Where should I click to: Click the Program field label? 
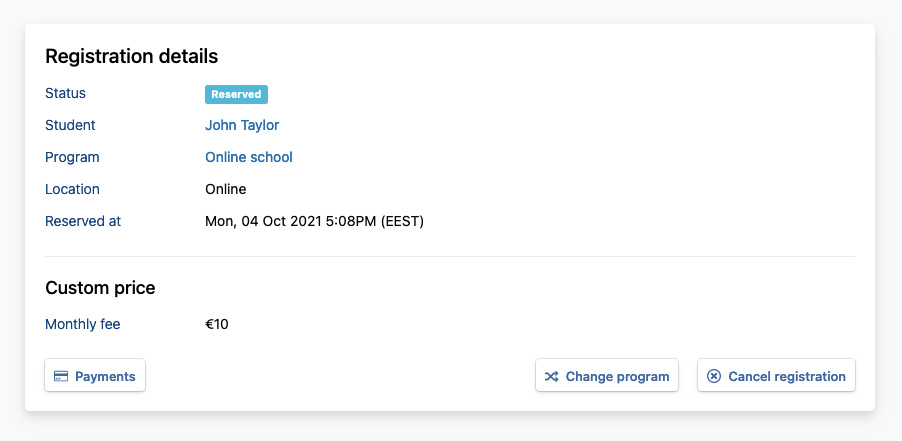(72, 157)
